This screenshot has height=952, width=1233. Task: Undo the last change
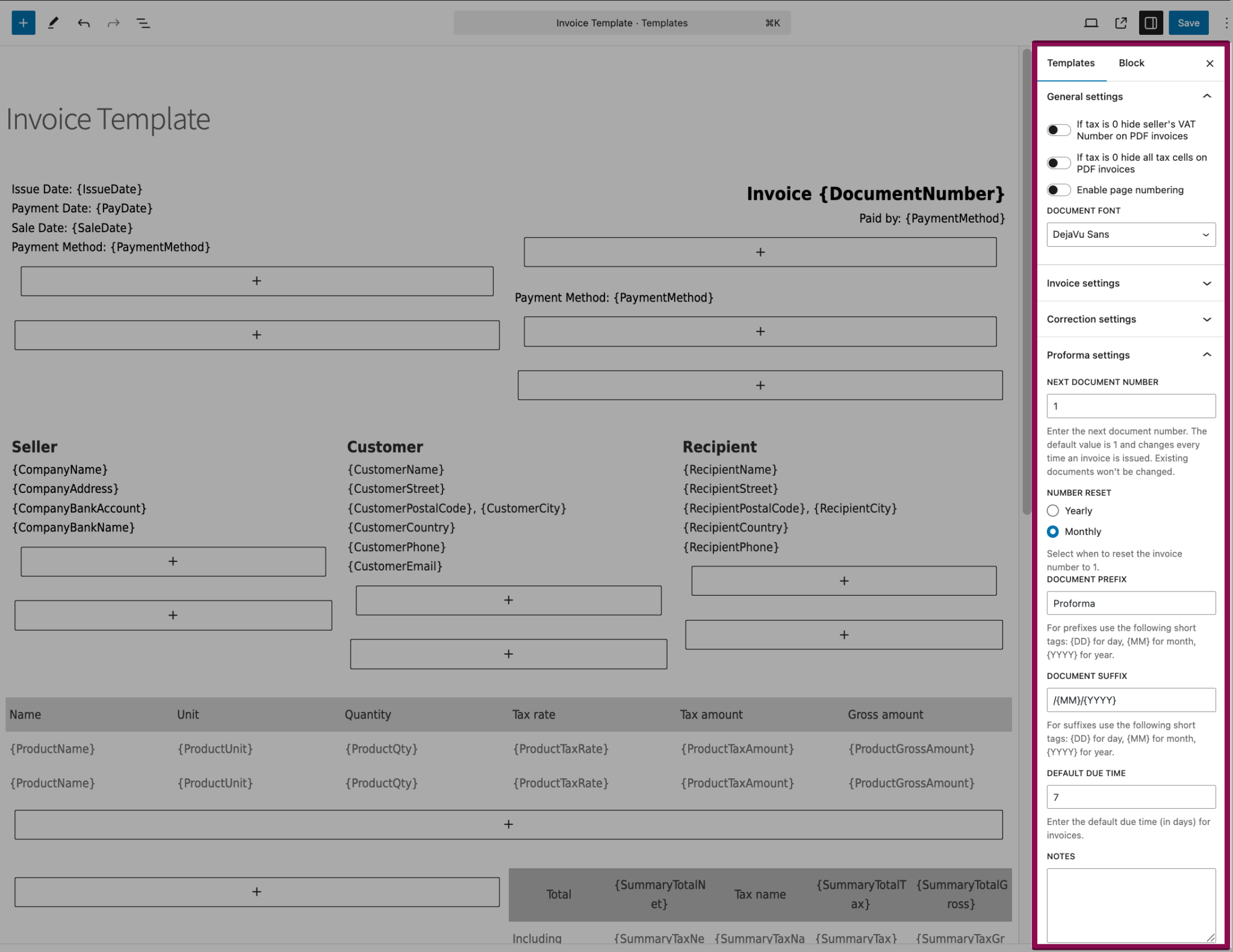[x=83, y=23]
